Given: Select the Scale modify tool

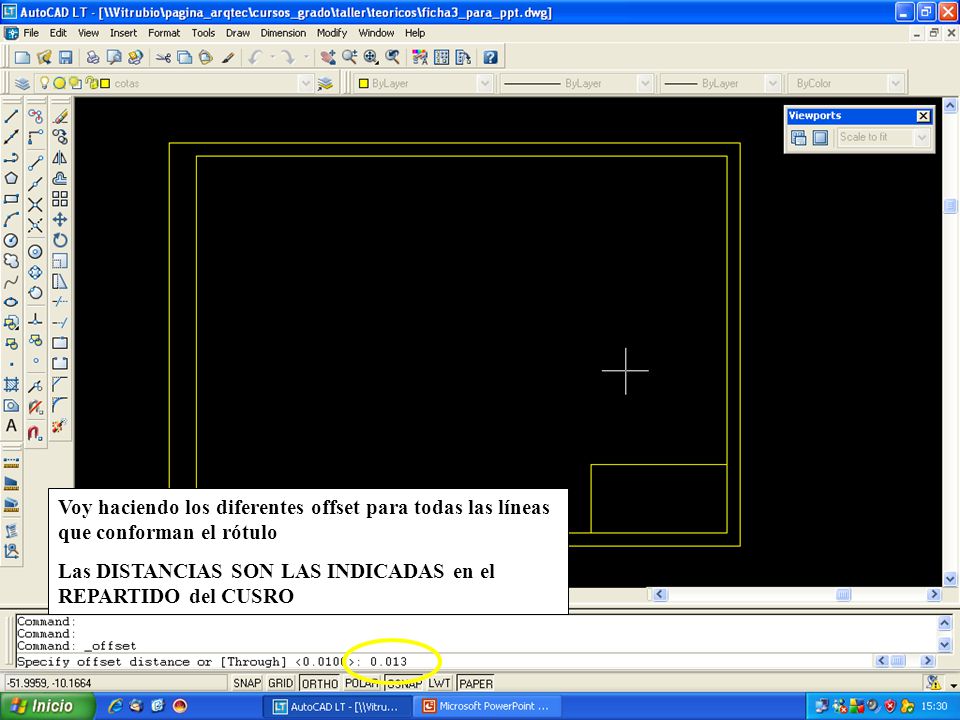Looking at the screenshot, I should pyautogui.click(x=60, y=261).
